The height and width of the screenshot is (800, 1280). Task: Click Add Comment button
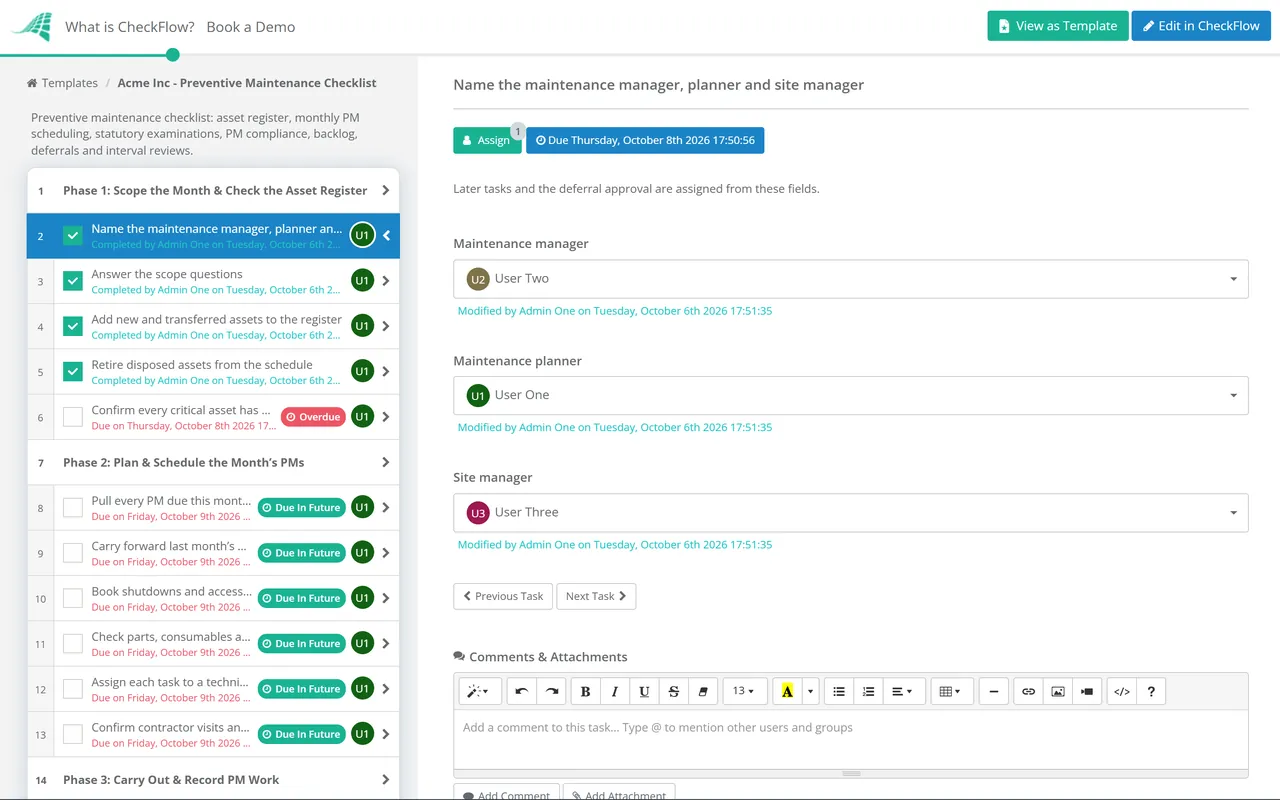[x=506, y=794]
